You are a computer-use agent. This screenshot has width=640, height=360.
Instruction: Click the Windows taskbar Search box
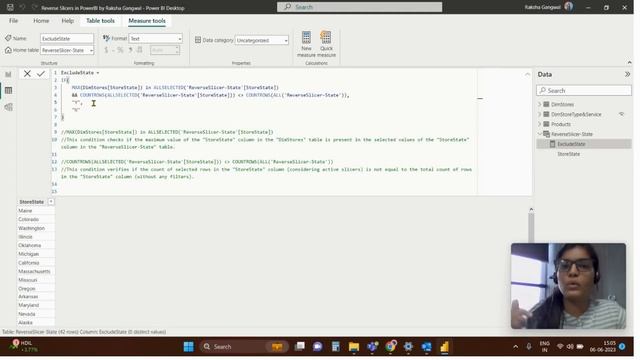click(245, 347)
